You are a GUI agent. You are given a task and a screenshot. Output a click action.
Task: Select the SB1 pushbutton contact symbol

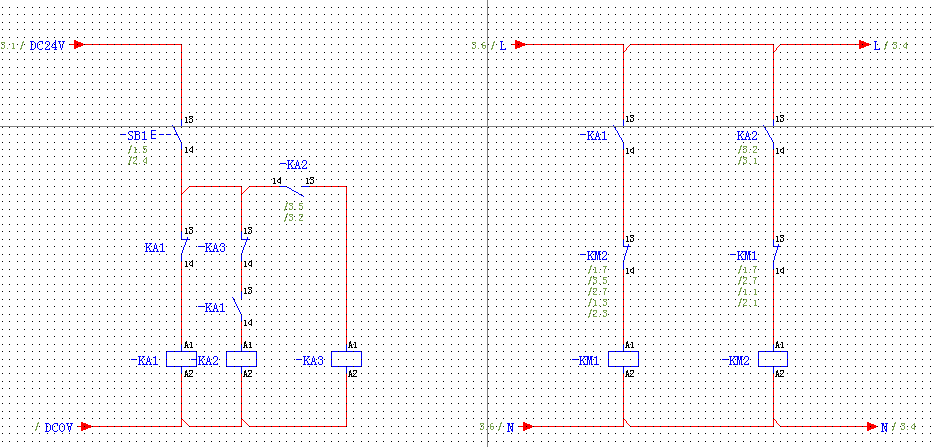pyautogui.click(x=177, y=135)
